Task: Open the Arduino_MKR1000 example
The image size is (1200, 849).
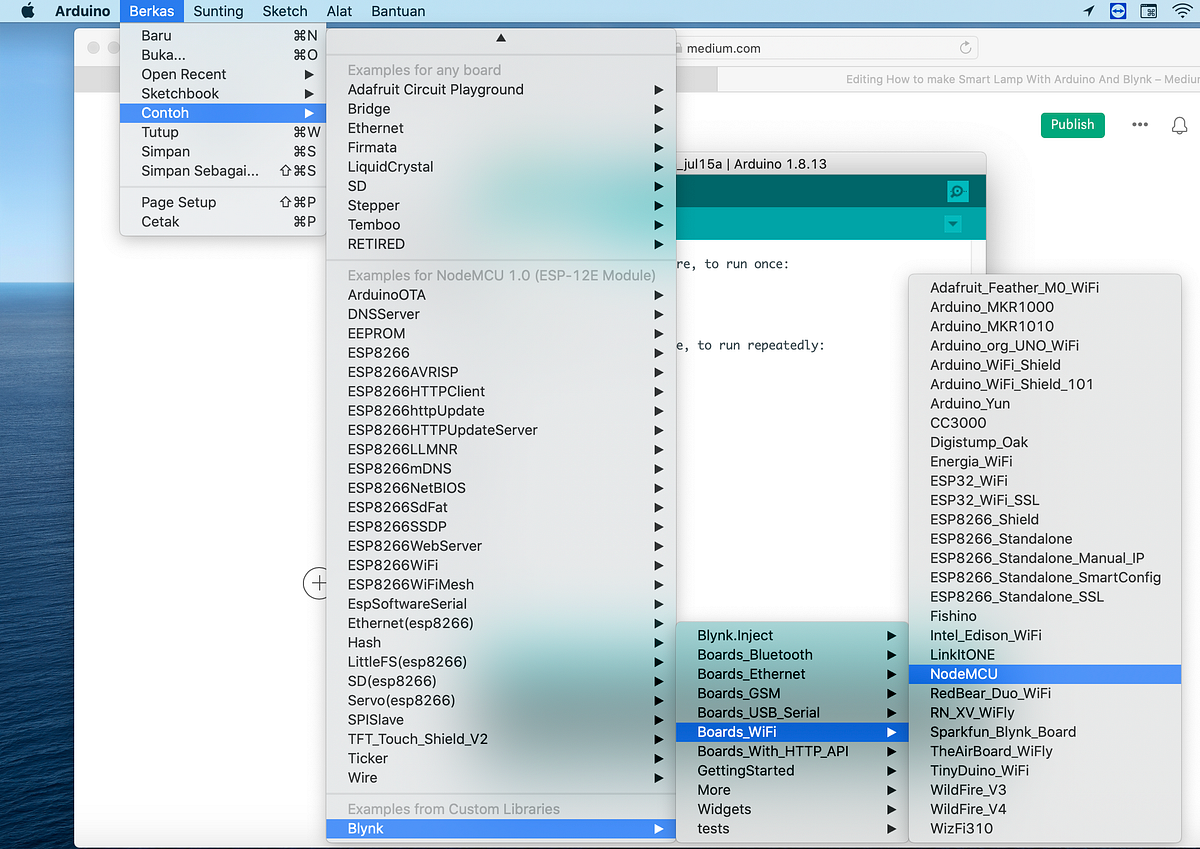Action: coord(1045,307)
